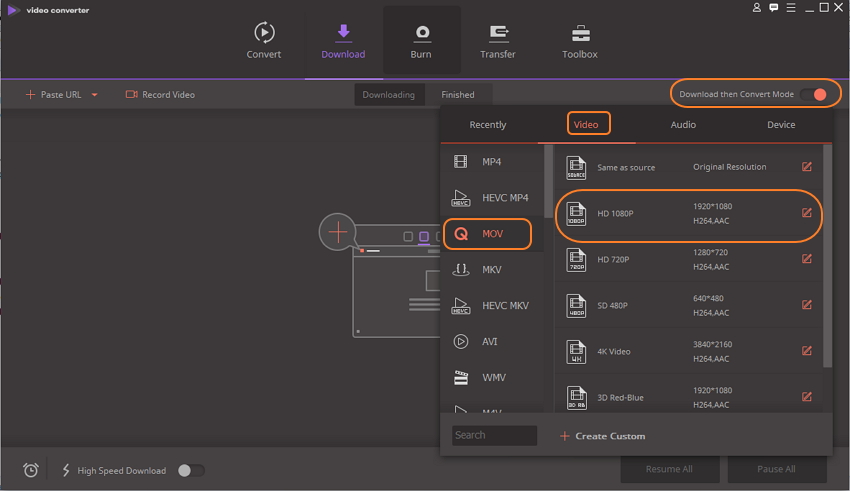Click the Original Resolution text

pos(730,167)
